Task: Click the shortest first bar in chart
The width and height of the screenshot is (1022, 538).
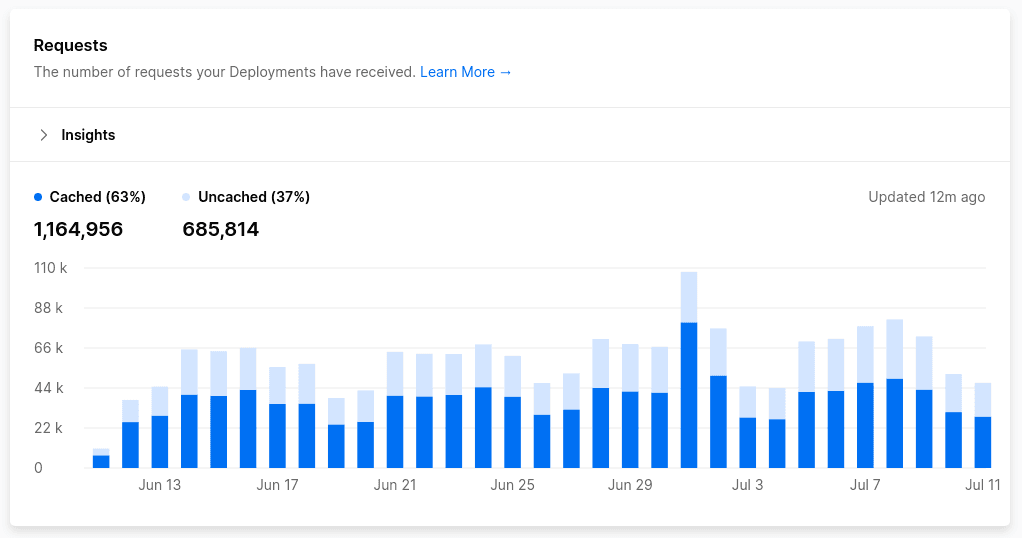Action: tap(101, 460)
